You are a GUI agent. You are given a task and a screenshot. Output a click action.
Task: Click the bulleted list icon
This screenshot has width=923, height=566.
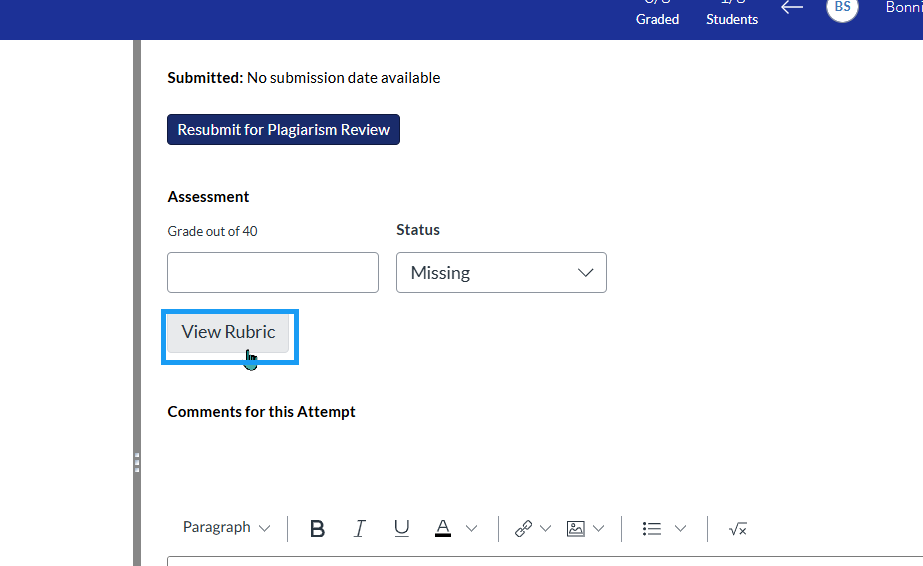coord(652,528)
